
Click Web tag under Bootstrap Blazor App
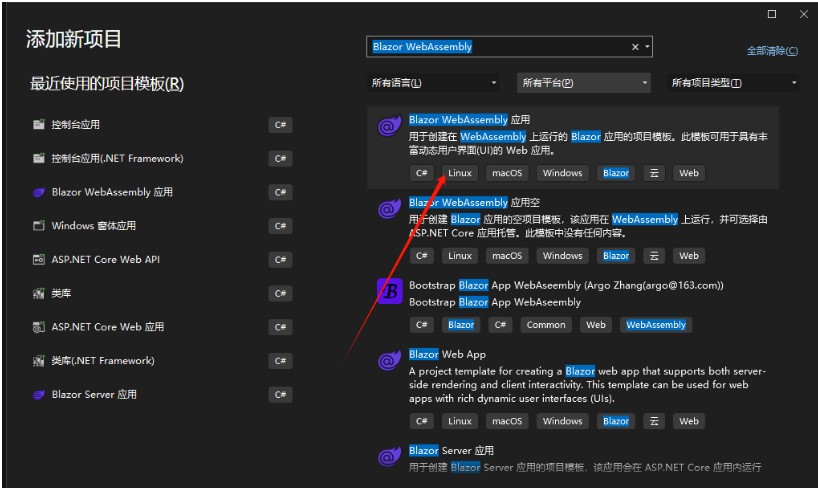point(595,325)
